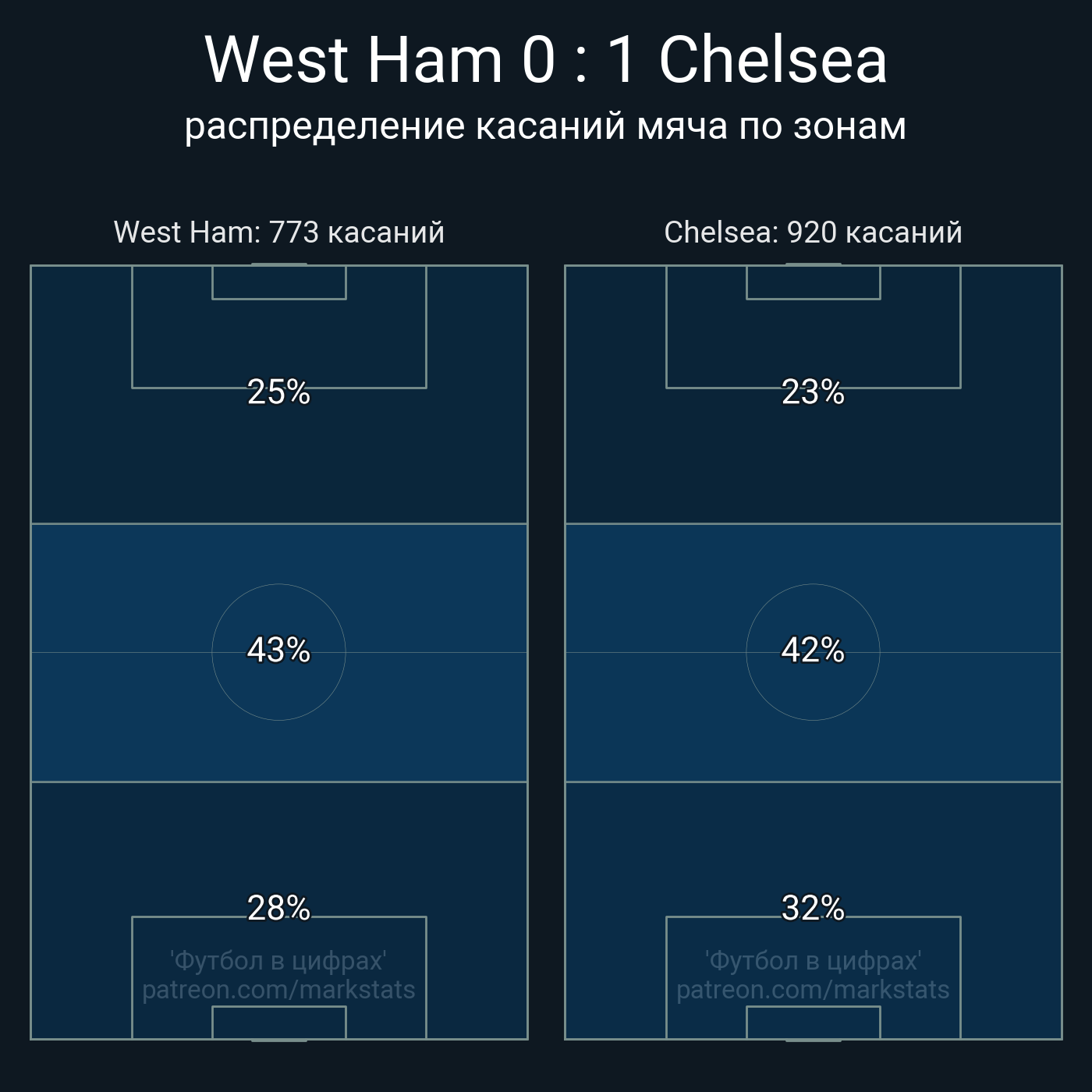Click top six-yard box on Chelsea pitch

click(x=813, y=282)
